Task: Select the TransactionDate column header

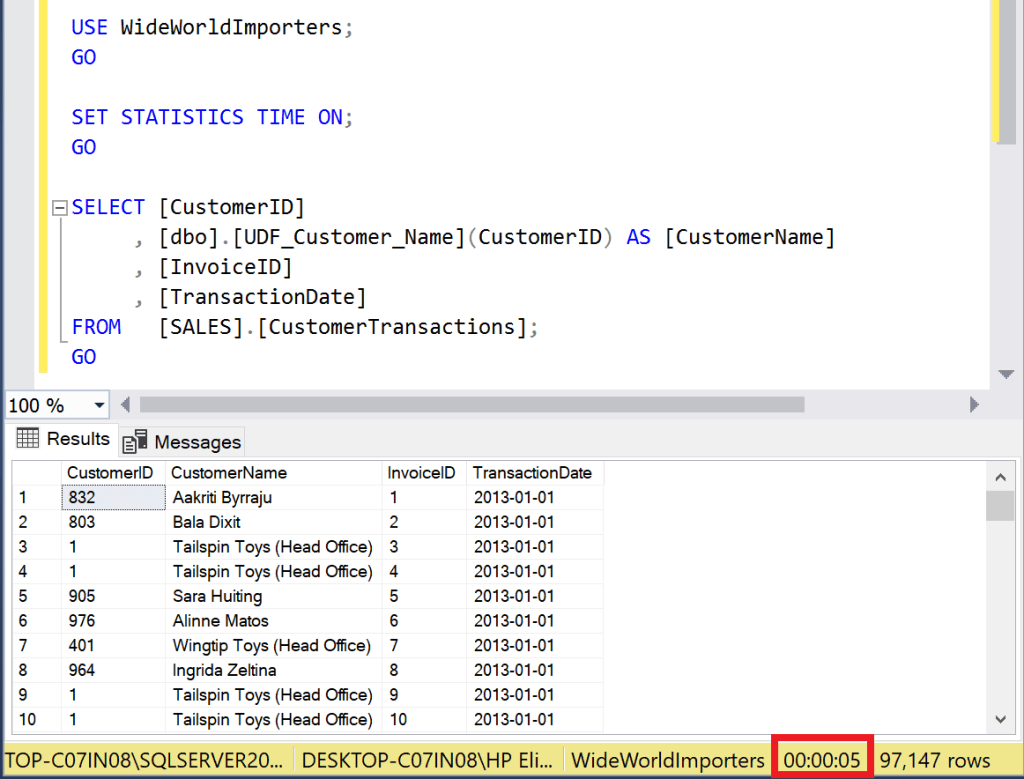Action: coord(532,473)
